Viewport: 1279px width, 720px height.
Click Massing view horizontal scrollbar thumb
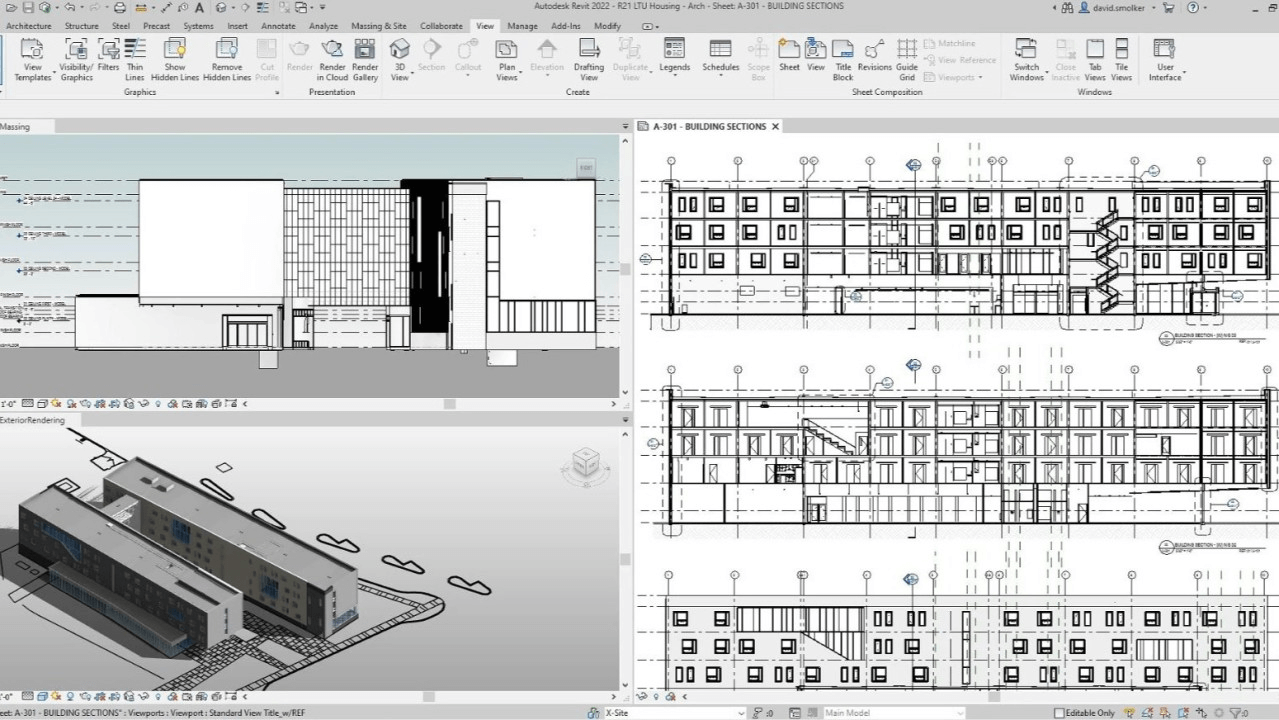449,404
